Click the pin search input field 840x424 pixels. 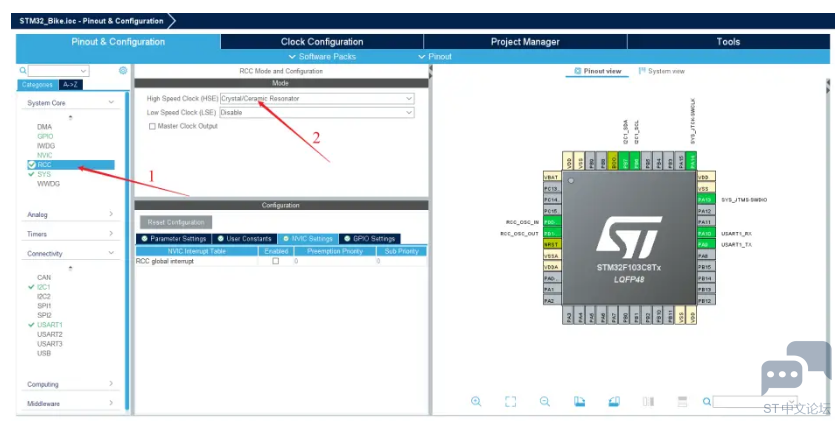pos(754,401)
